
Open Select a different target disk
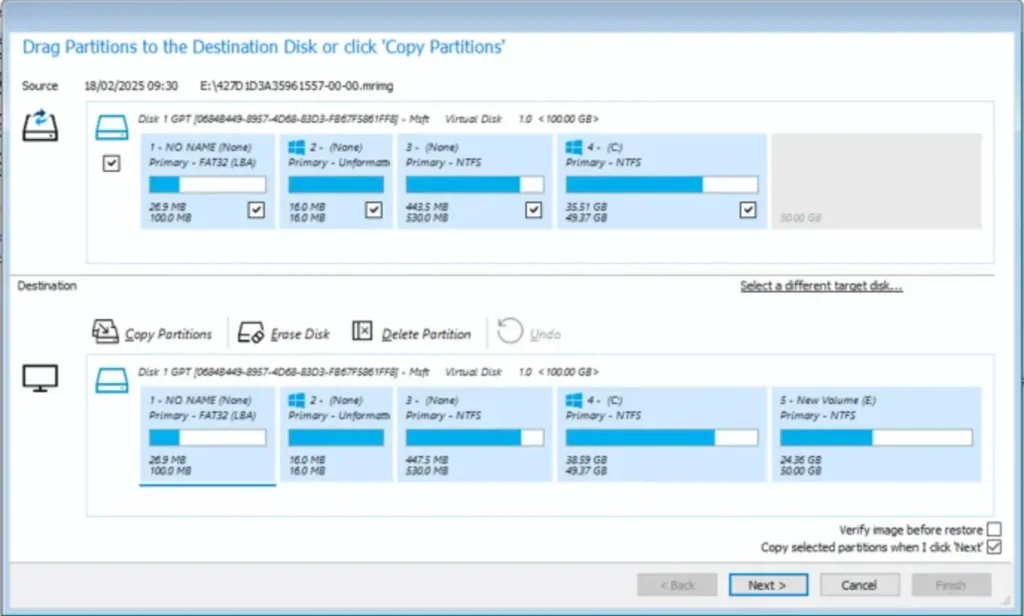pos(820,285)
